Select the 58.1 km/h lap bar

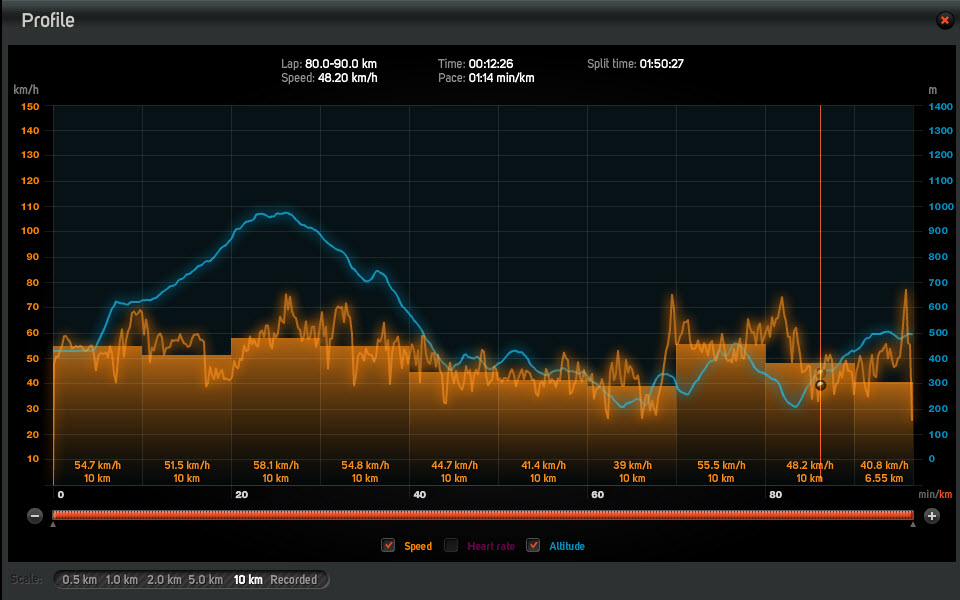[276, 411]
